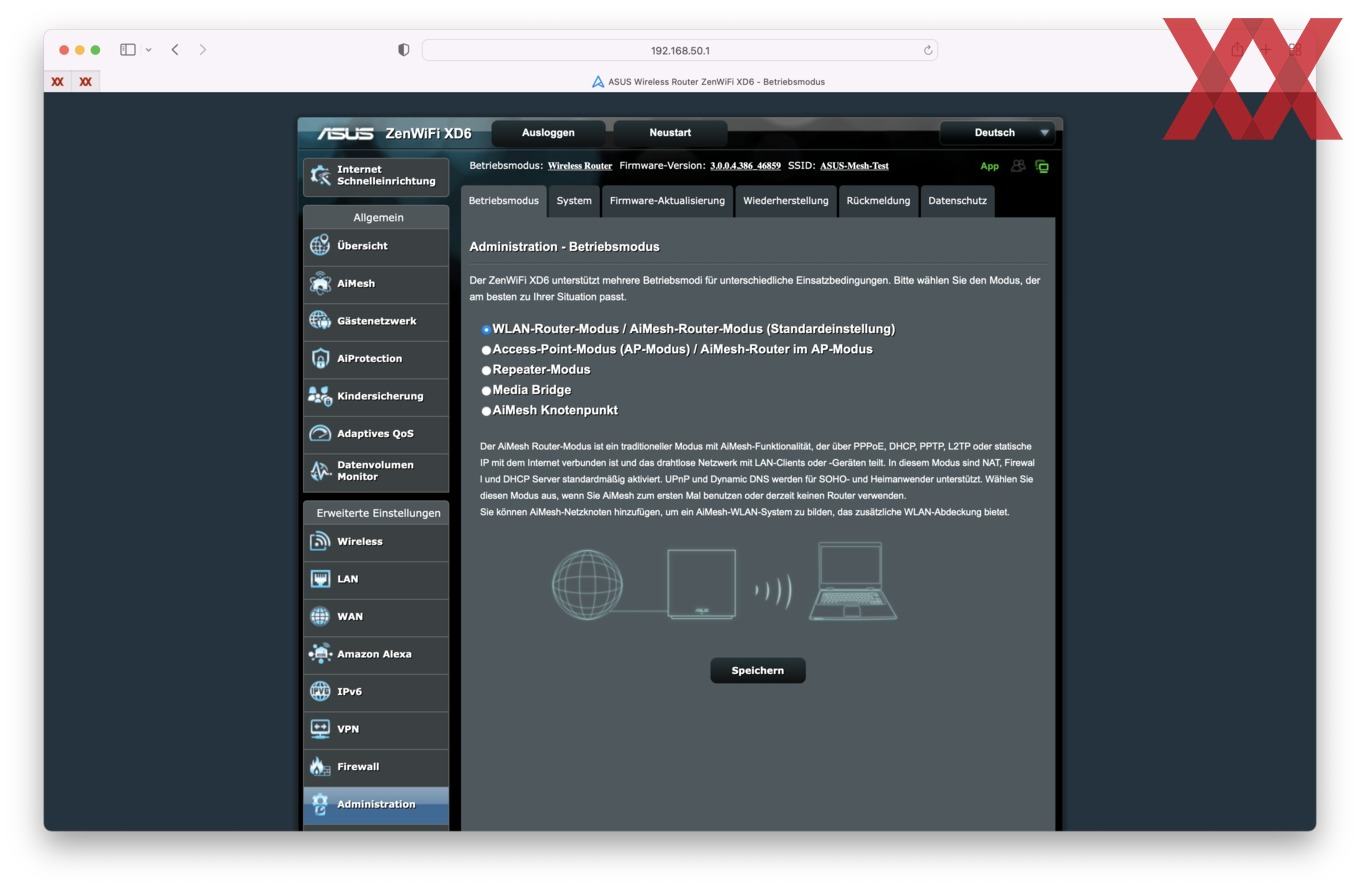The height and width of the screenshot is (889, 1360).
Task: Open the Administration gear icon
Action: click(320, 804)
